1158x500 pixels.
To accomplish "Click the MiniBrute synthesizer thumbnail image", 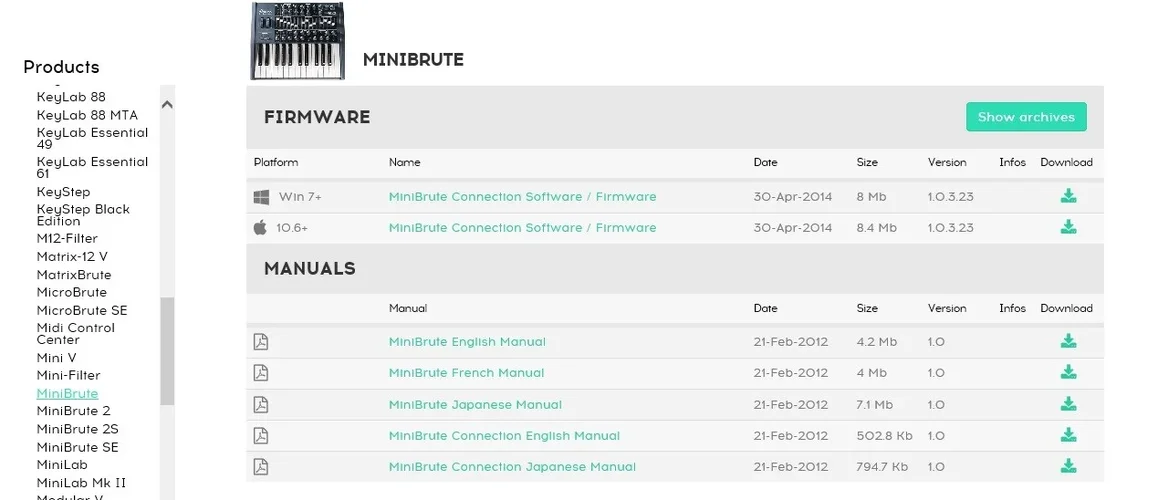I will [297, 41].
